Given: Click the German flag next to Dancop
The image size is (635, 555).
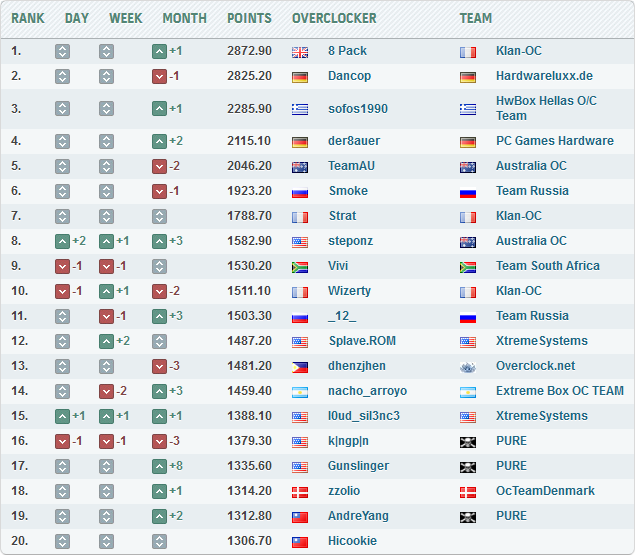Looking at the screenshot, I should [300, 77].
